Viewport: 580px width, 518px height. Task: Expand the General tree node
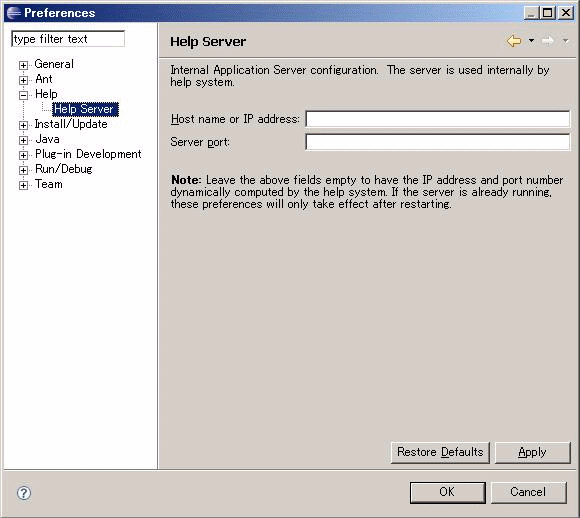click(x=23, y=65)
